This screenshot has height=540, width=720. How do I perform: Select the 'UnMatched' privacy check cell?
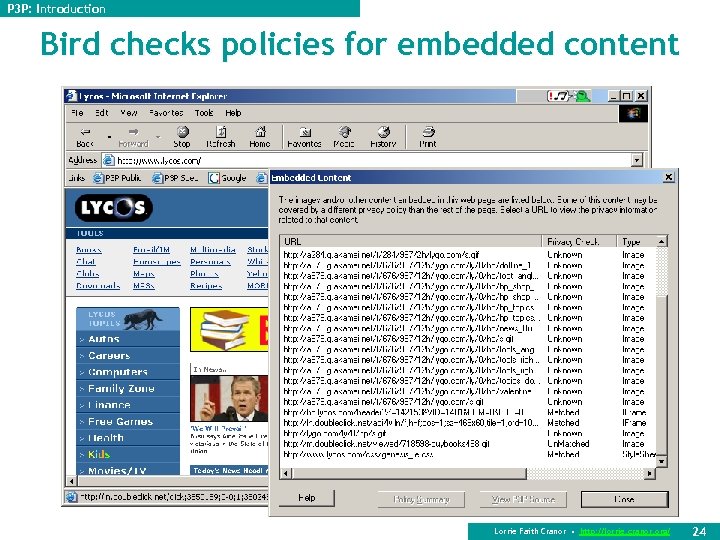coord(568,444)
